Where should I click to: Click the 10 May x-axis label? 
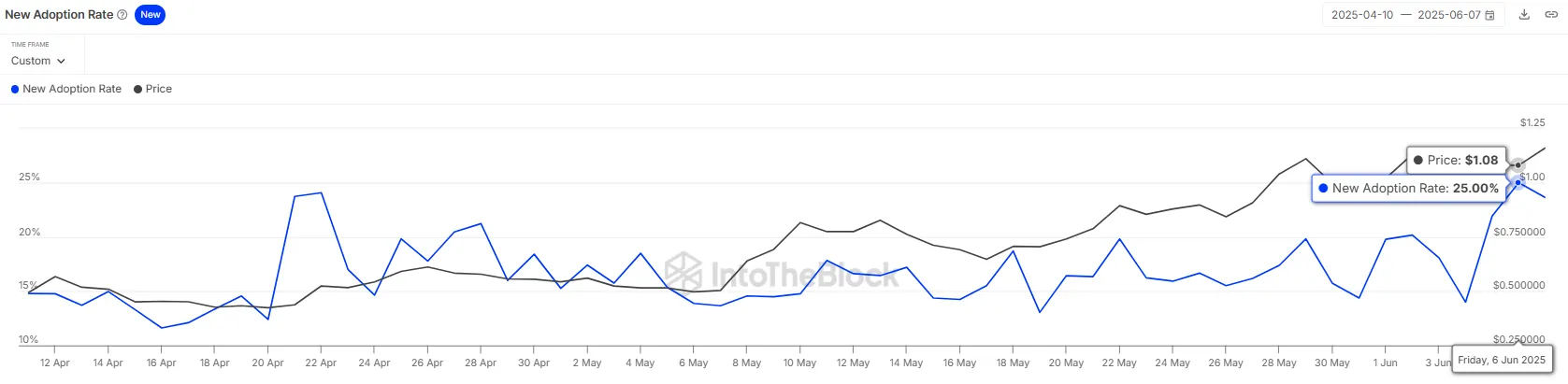click(799, 363)
